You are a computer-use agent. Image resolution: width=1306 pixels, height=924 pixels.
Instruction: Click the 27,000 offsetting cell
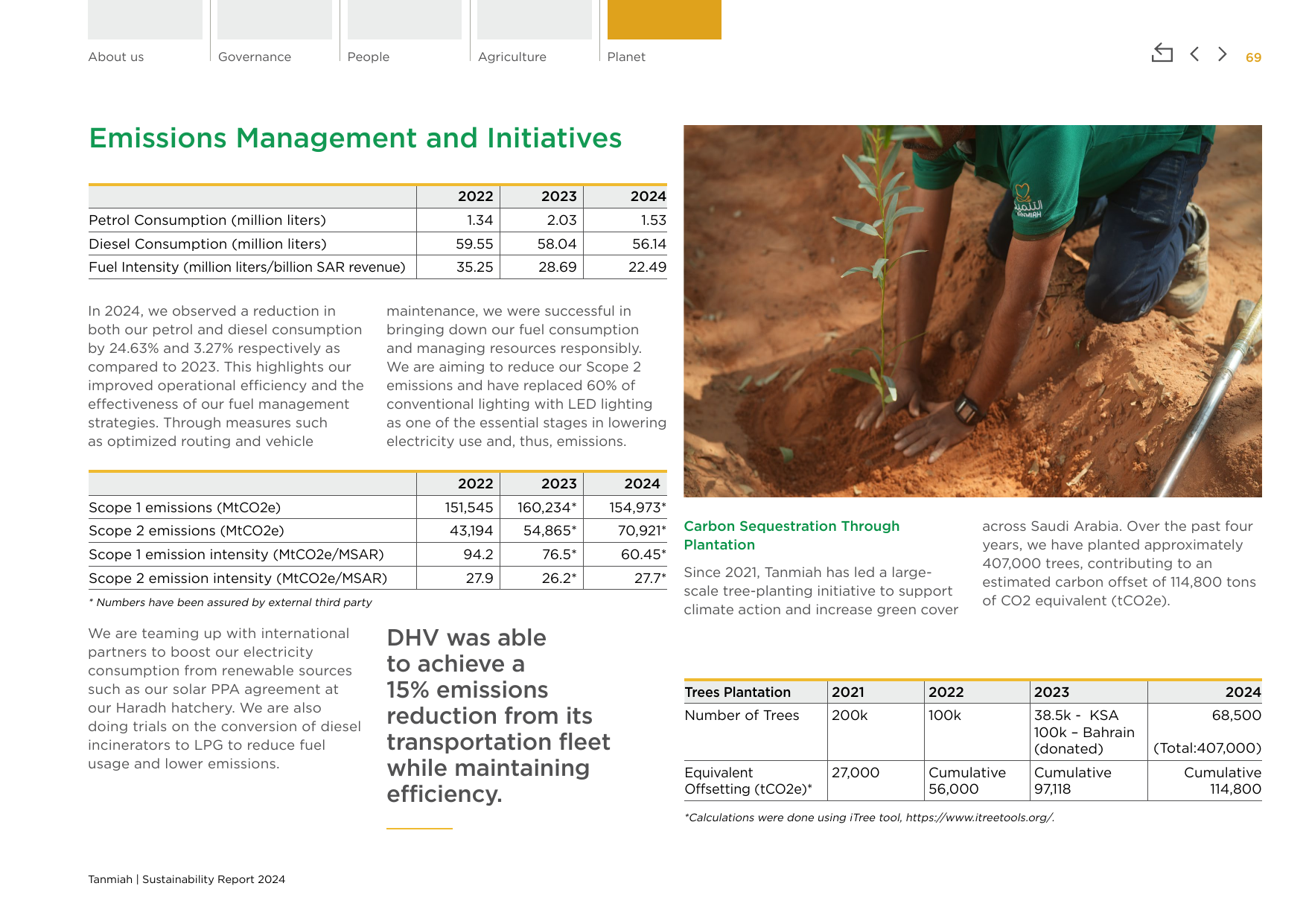coord(856,773)
